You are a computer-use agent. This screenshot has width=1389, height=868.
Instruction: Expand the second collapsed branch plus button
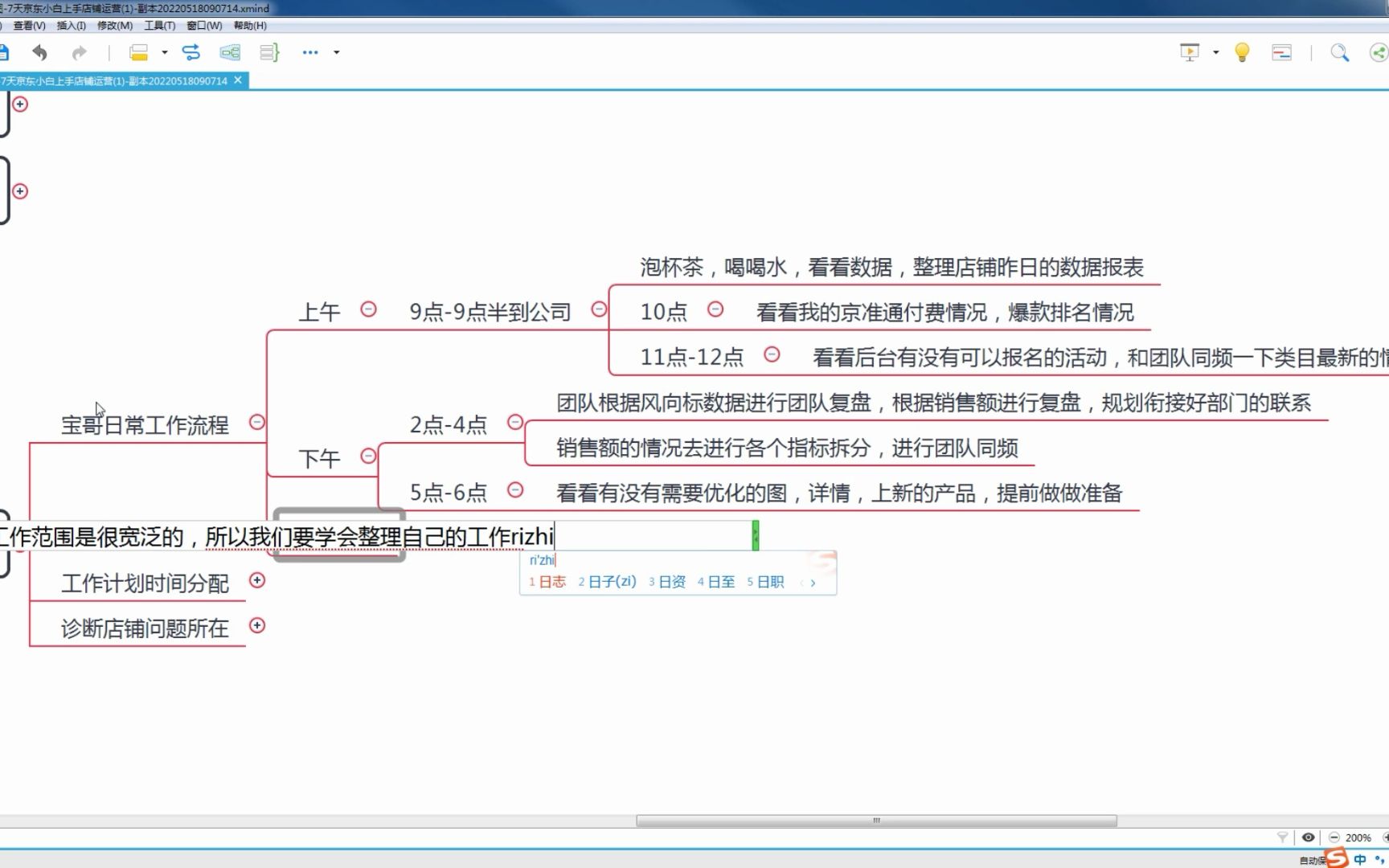pos(20,191)
